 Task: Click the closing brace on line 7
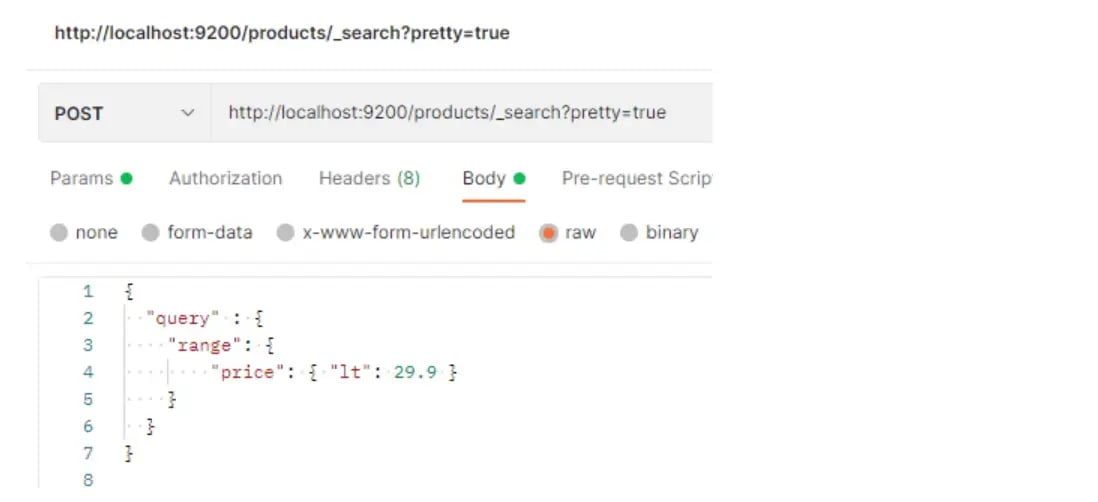(x=128, y=454)
